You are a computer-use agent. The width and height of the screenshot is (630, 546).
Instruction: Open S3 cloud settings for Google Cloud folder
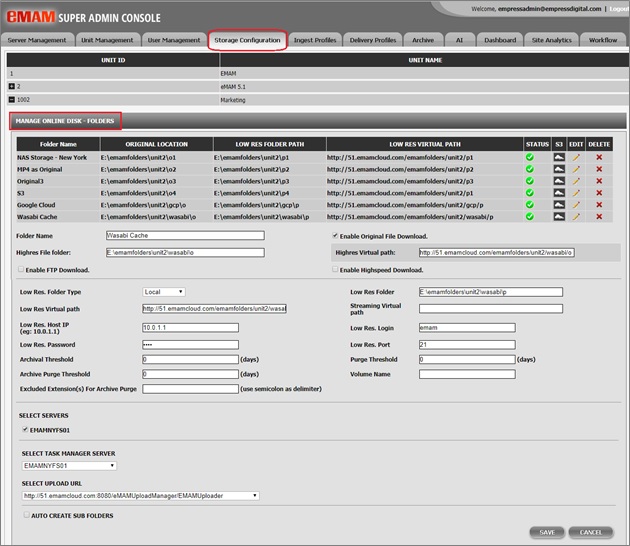click(559, 204)
